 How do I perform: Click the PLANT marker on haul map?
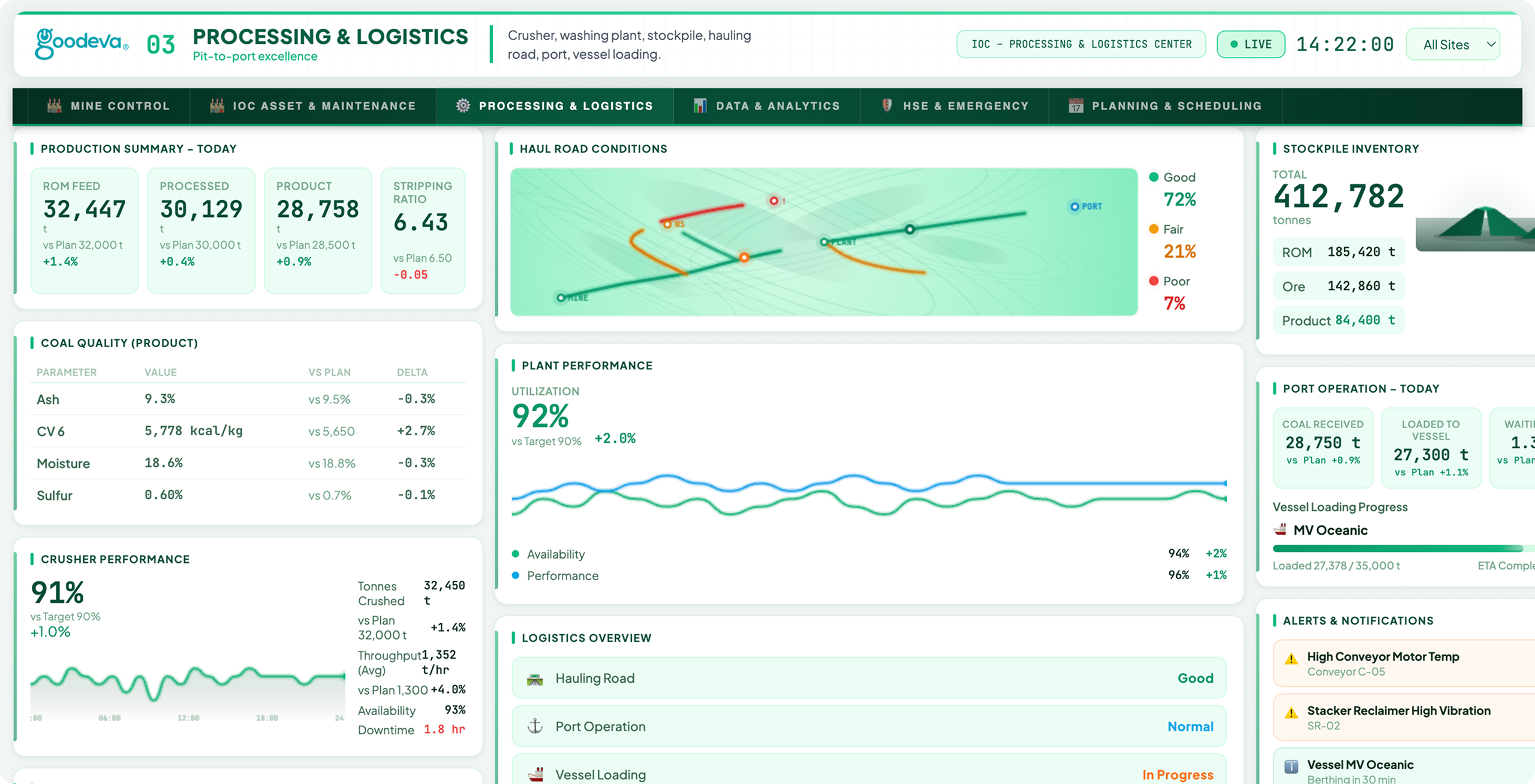pos(824,242)
